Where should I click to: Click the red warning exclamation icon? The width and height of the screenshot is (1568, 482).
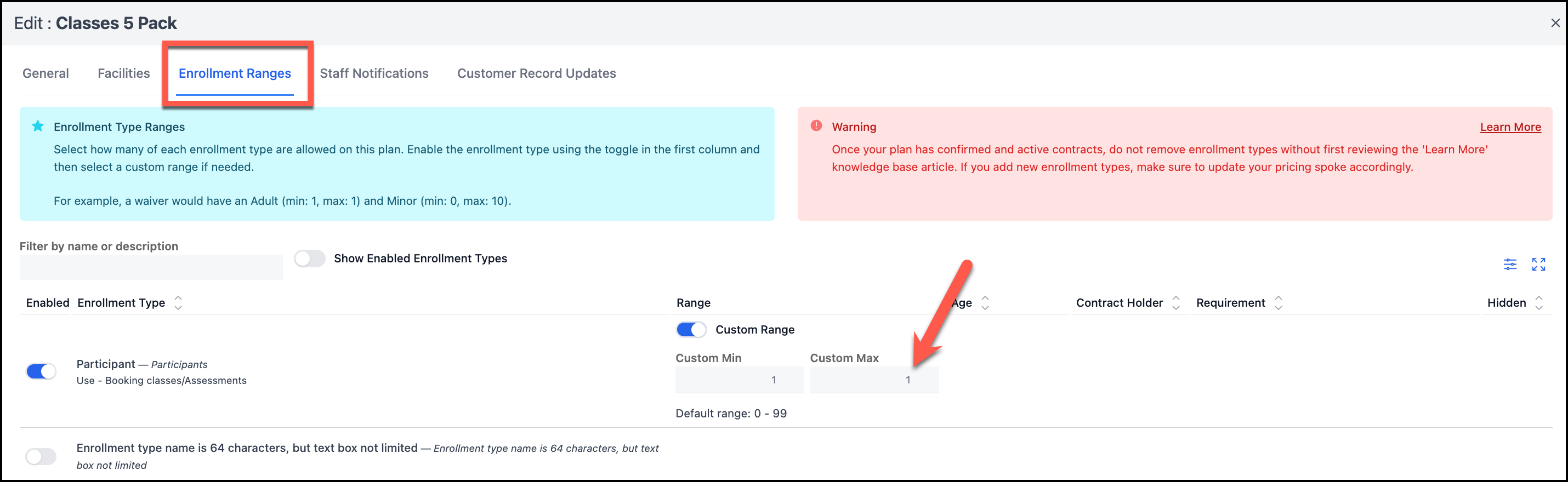point(816,126)
